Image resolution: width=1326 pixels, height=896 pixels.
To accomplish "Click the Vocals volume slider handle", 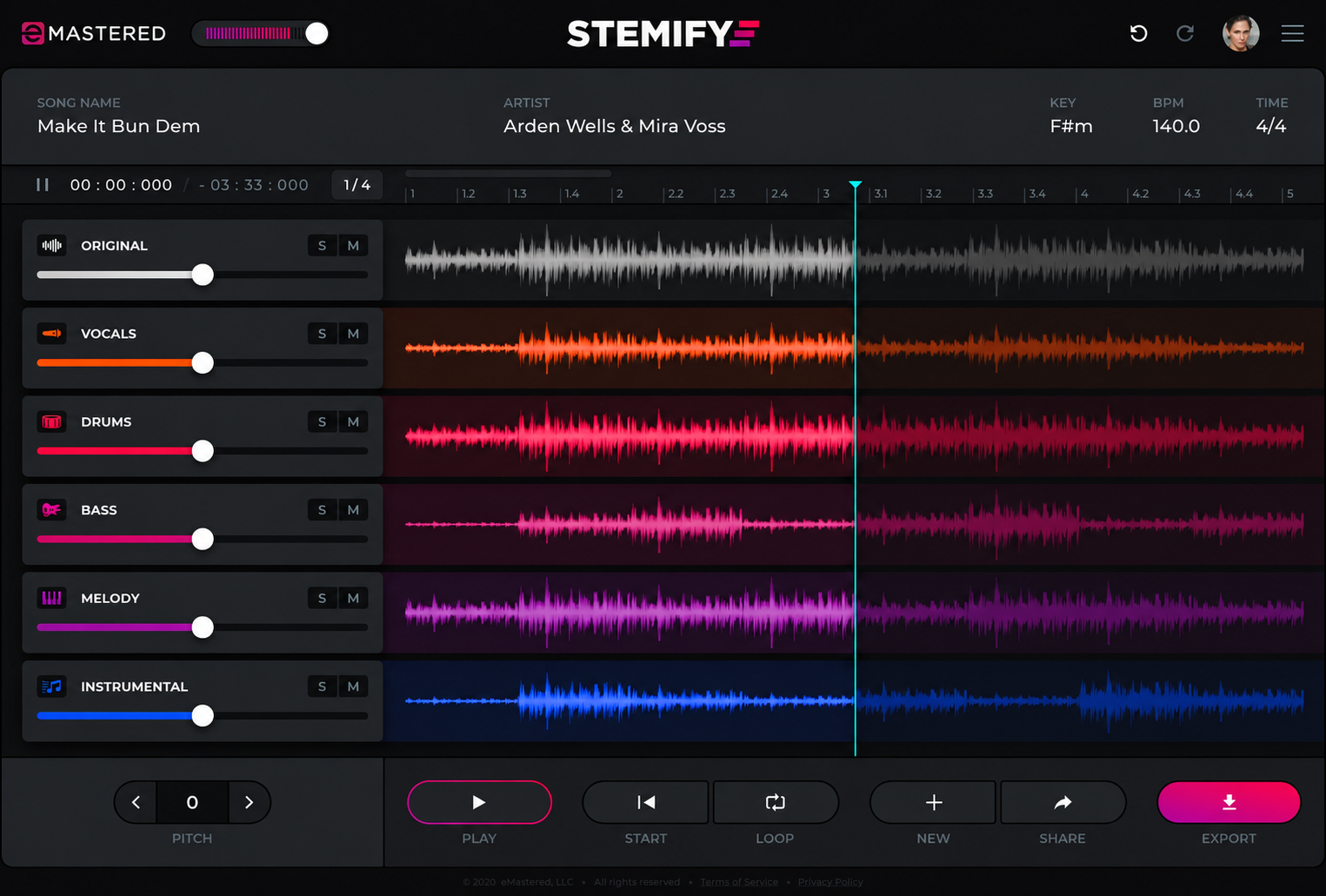I will point(203,363).
